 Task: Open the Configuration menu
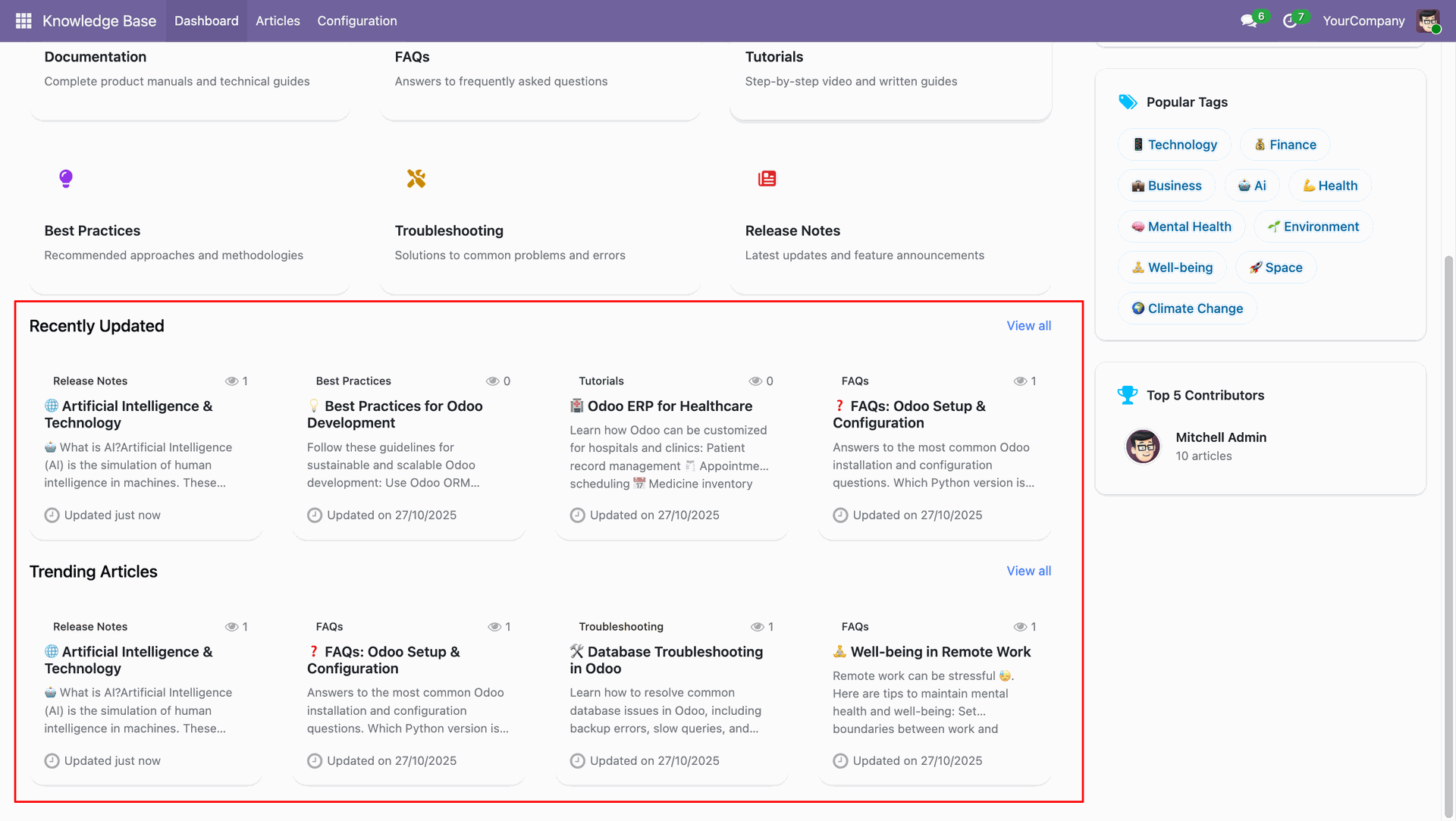[x=356, y=21]
